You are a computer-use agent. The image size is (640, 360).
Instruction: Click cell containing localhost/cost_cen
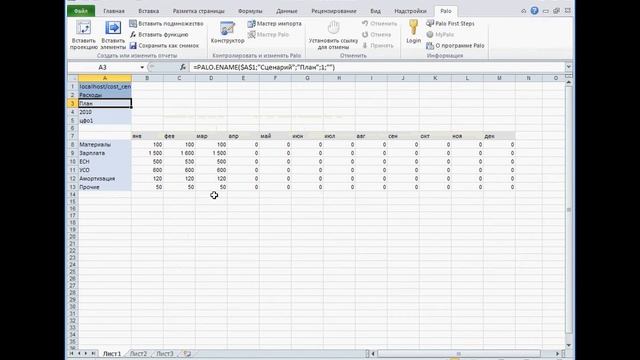pyautogui.click(x=105, y=87)
